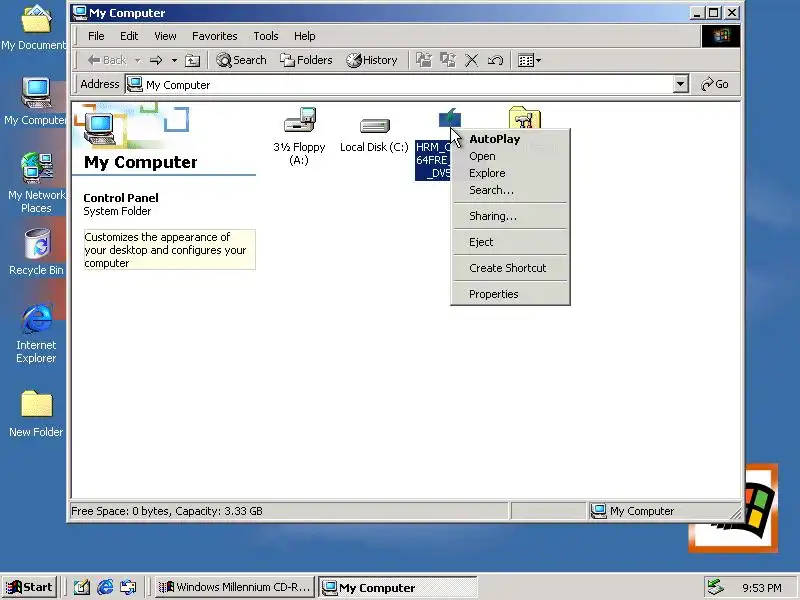
Task: Toggle the Folders pane
Action: [306, 60]
